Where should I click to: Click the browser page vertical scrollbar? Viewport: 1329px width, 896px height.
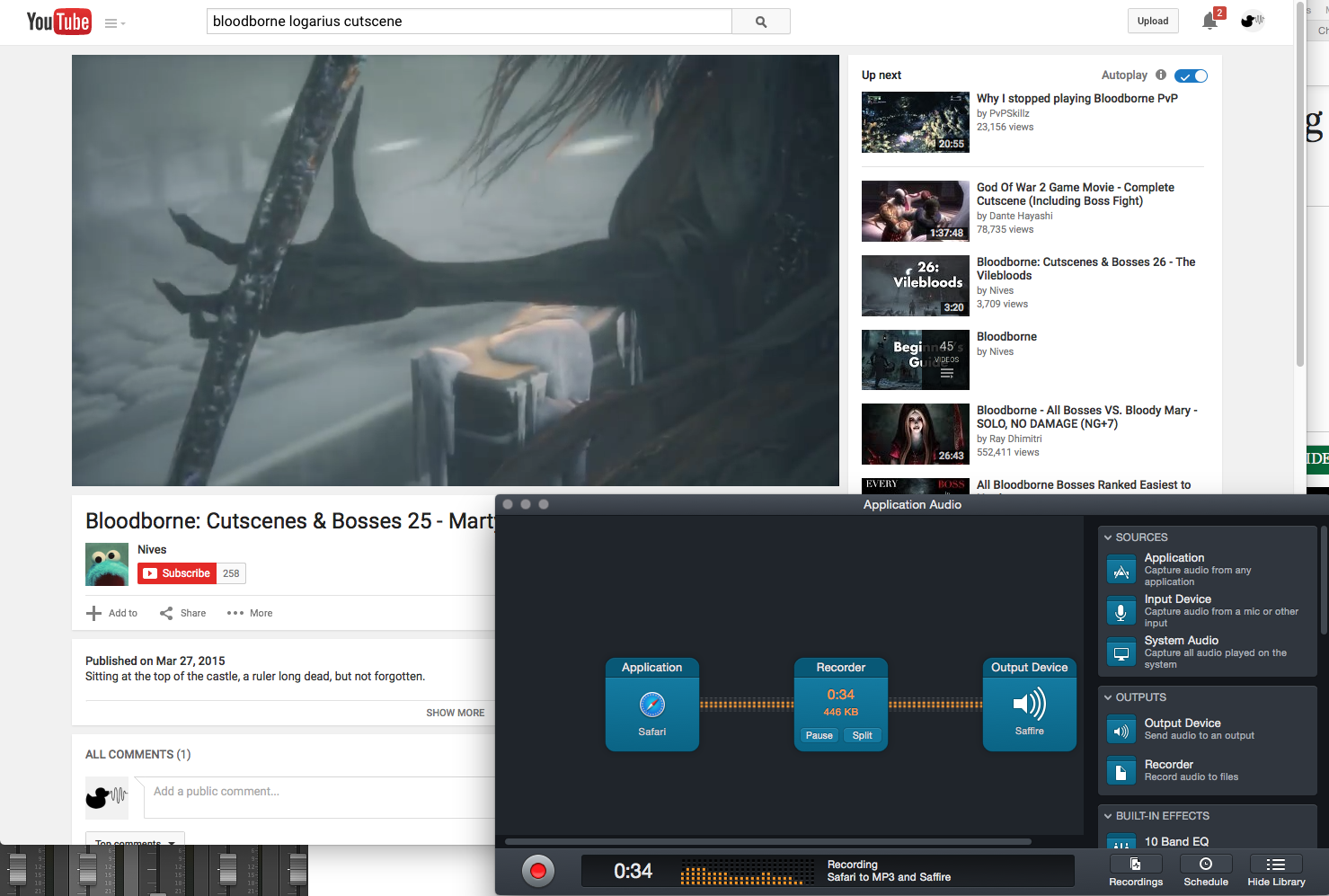(x=1300, y=184)
